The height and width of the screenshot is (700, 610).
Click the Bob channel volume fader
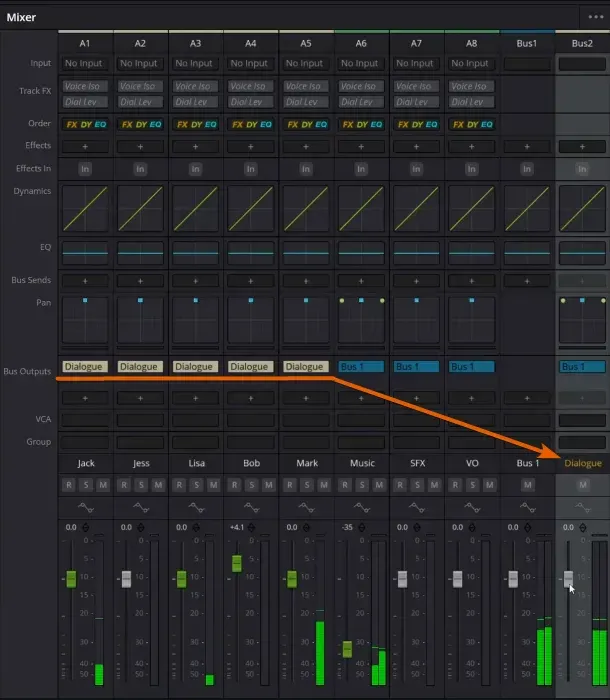point(237,563)
